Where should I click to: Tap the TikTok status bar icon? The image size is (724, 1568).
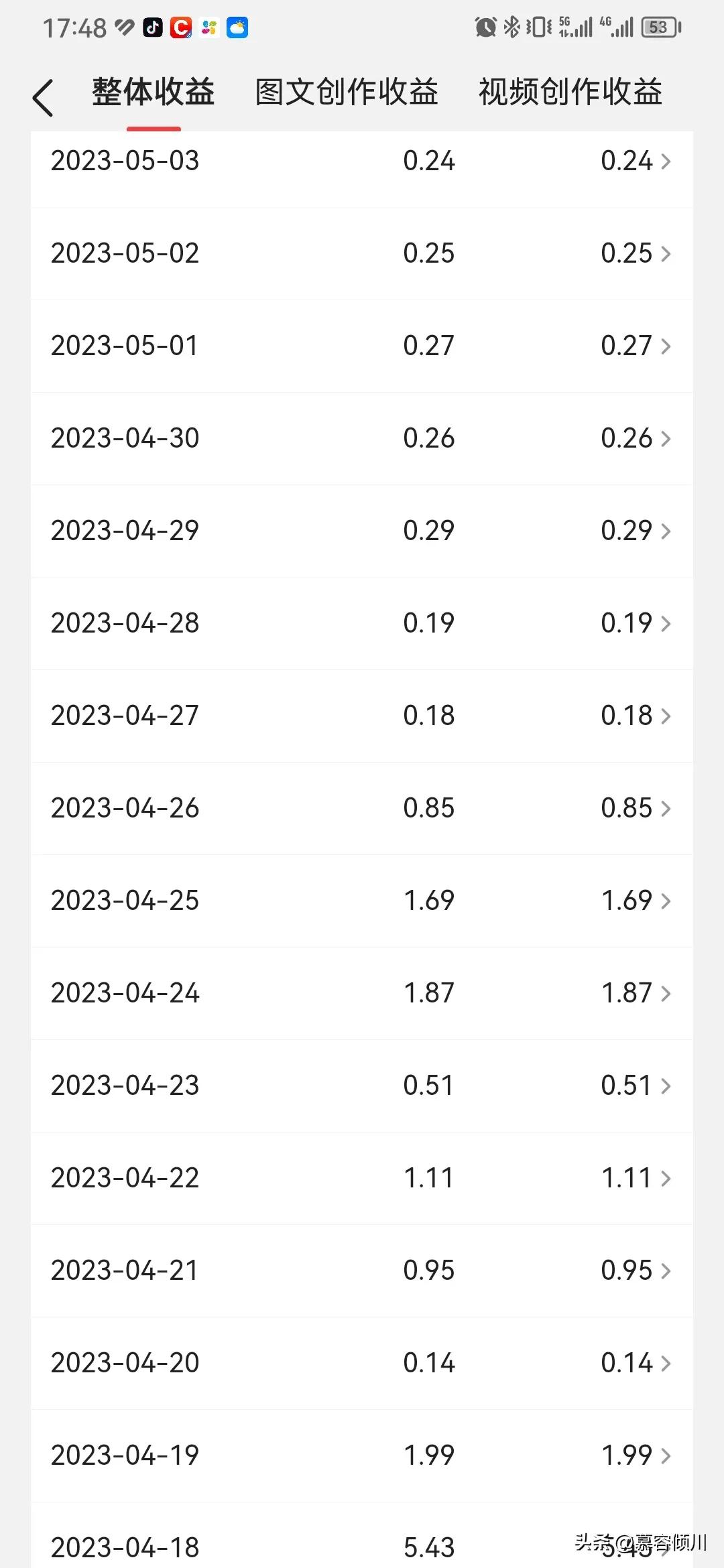[153, 27]
